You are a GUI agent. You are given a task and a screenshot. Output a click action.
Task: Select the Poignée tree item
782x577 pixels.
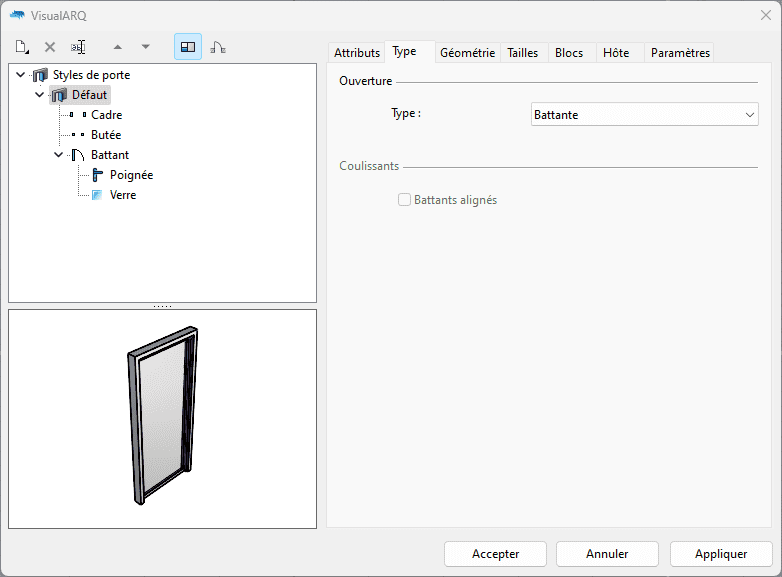132,175
